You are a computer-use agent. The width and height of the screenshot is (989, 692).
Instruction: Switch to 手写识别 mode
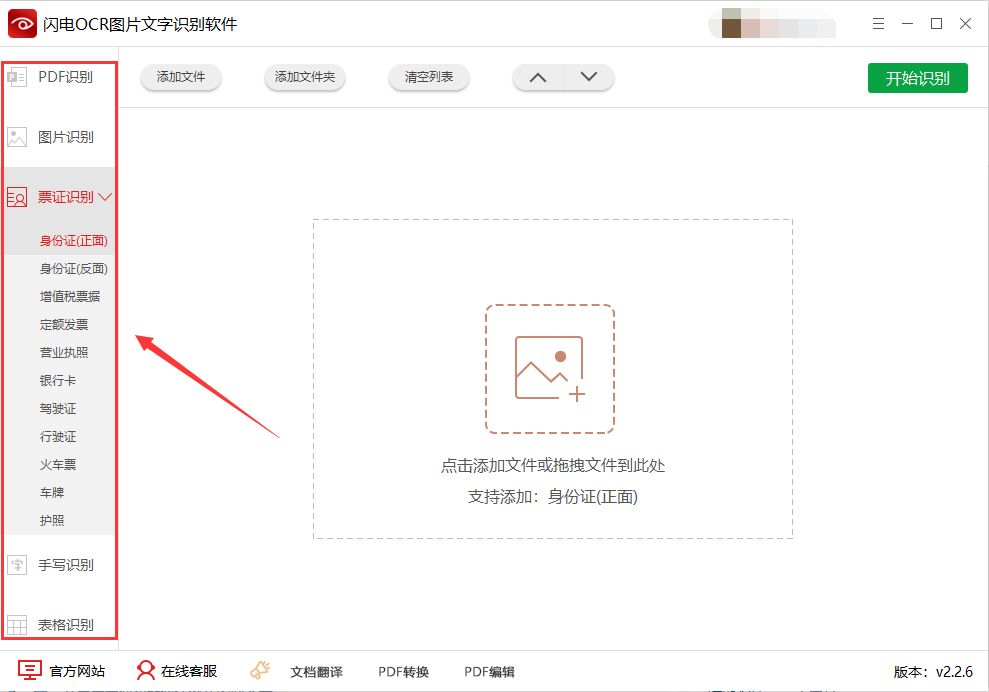[66, 565]
